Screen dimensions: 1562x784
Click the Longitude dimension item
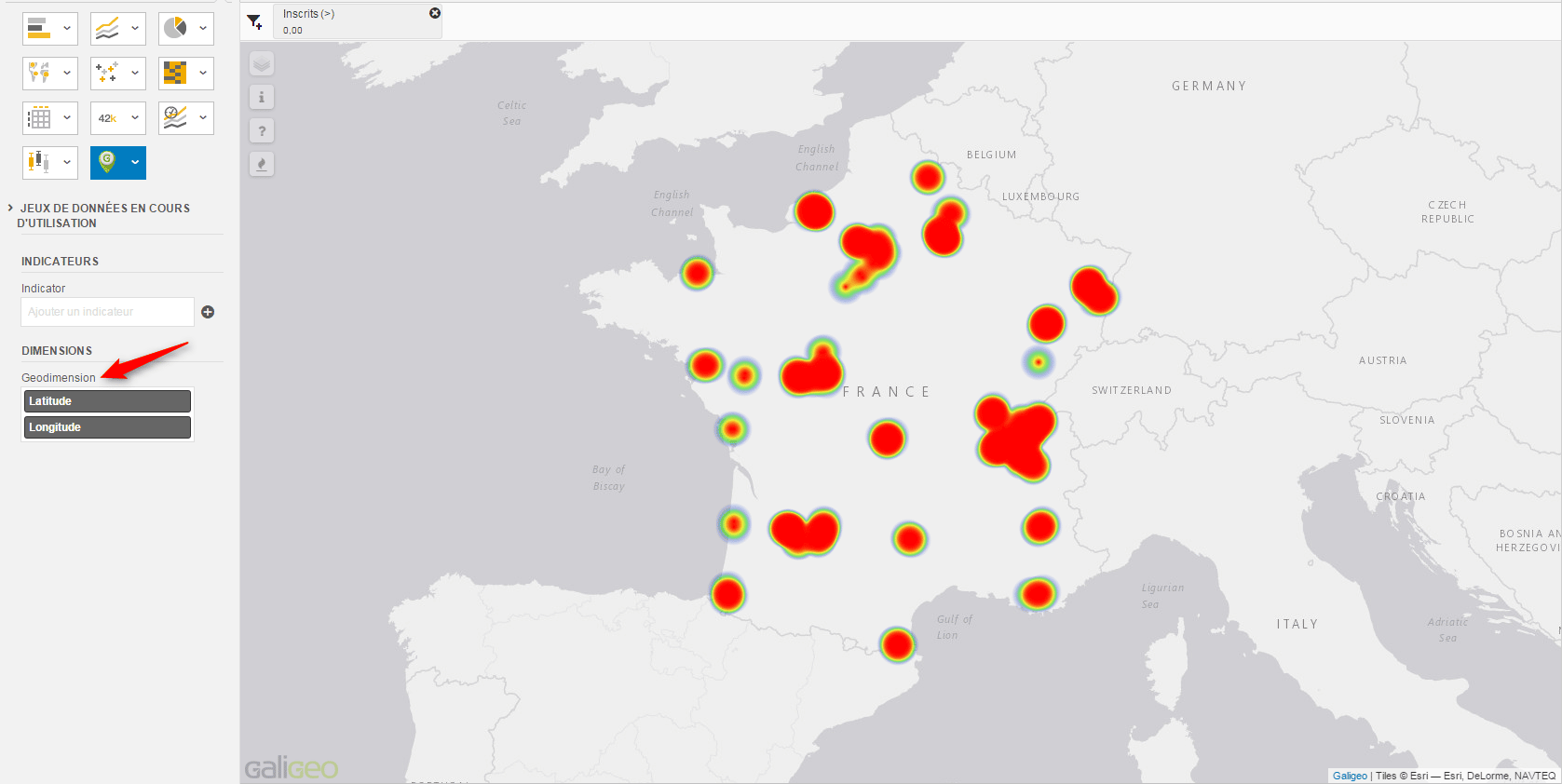(107, 427)
